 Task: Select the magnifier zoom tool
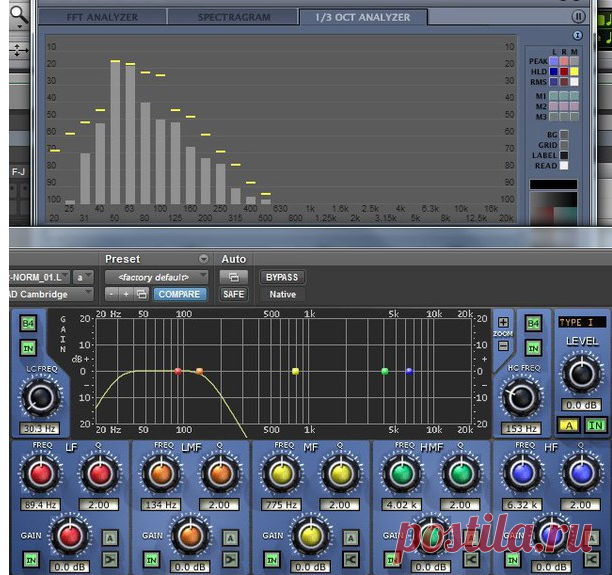(18, 15)
